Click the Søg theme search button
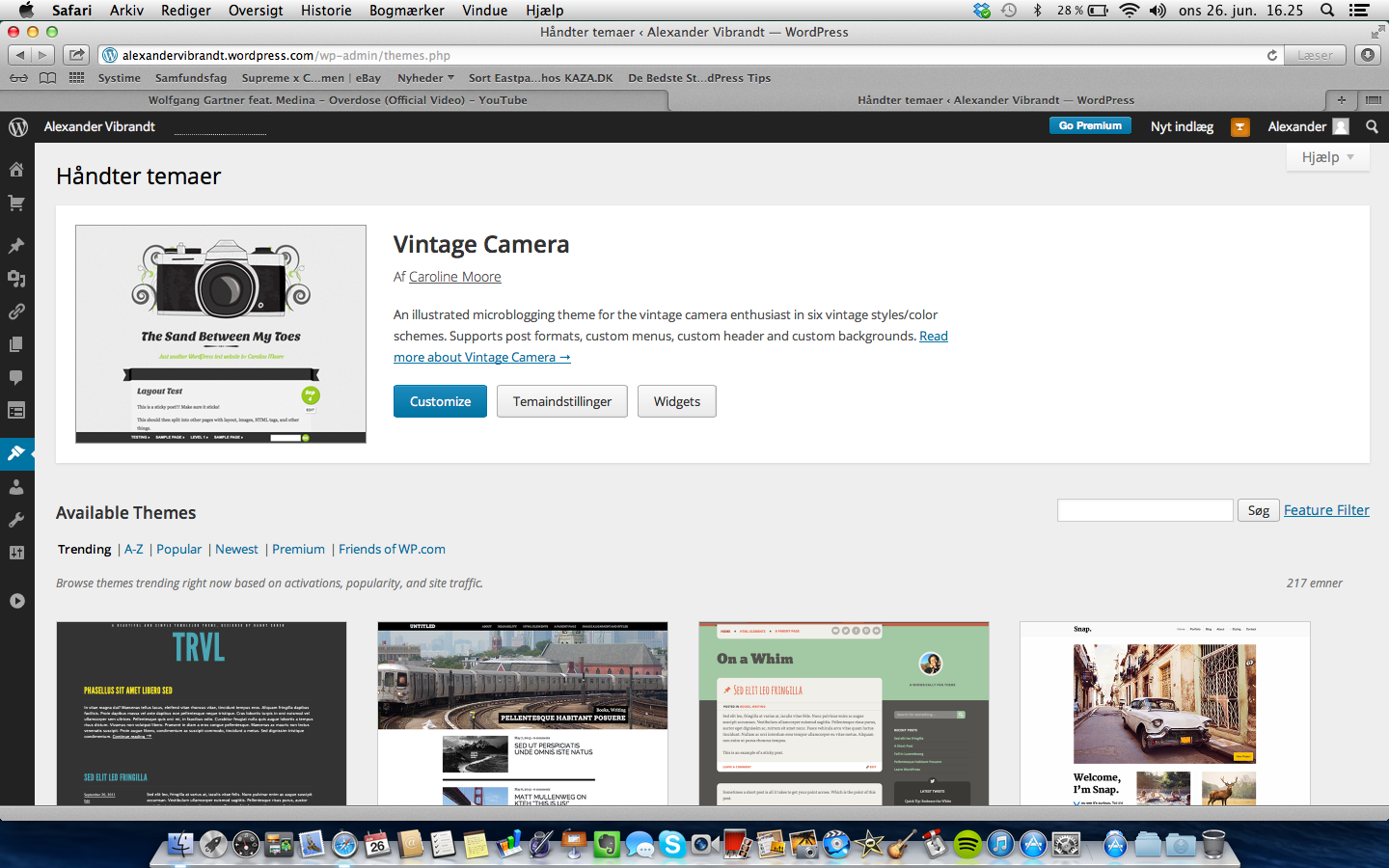The image size is (1389, 868). (x=1259, y=510)
